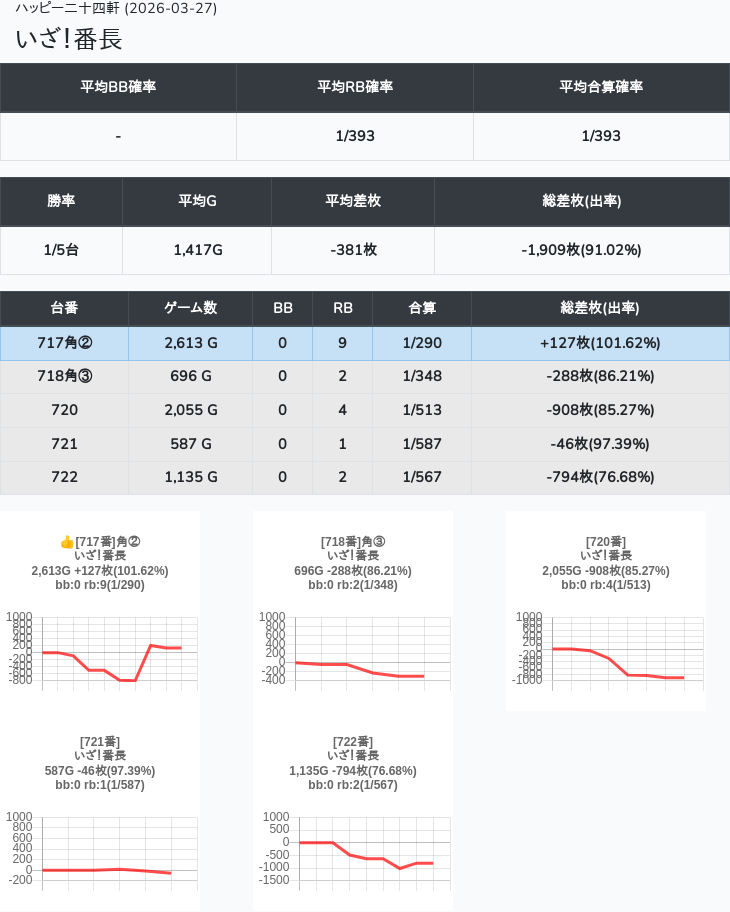Sort by the ゲーム数 column header
The width and height of the screenshot is (730, 912).
coord(190,308)
